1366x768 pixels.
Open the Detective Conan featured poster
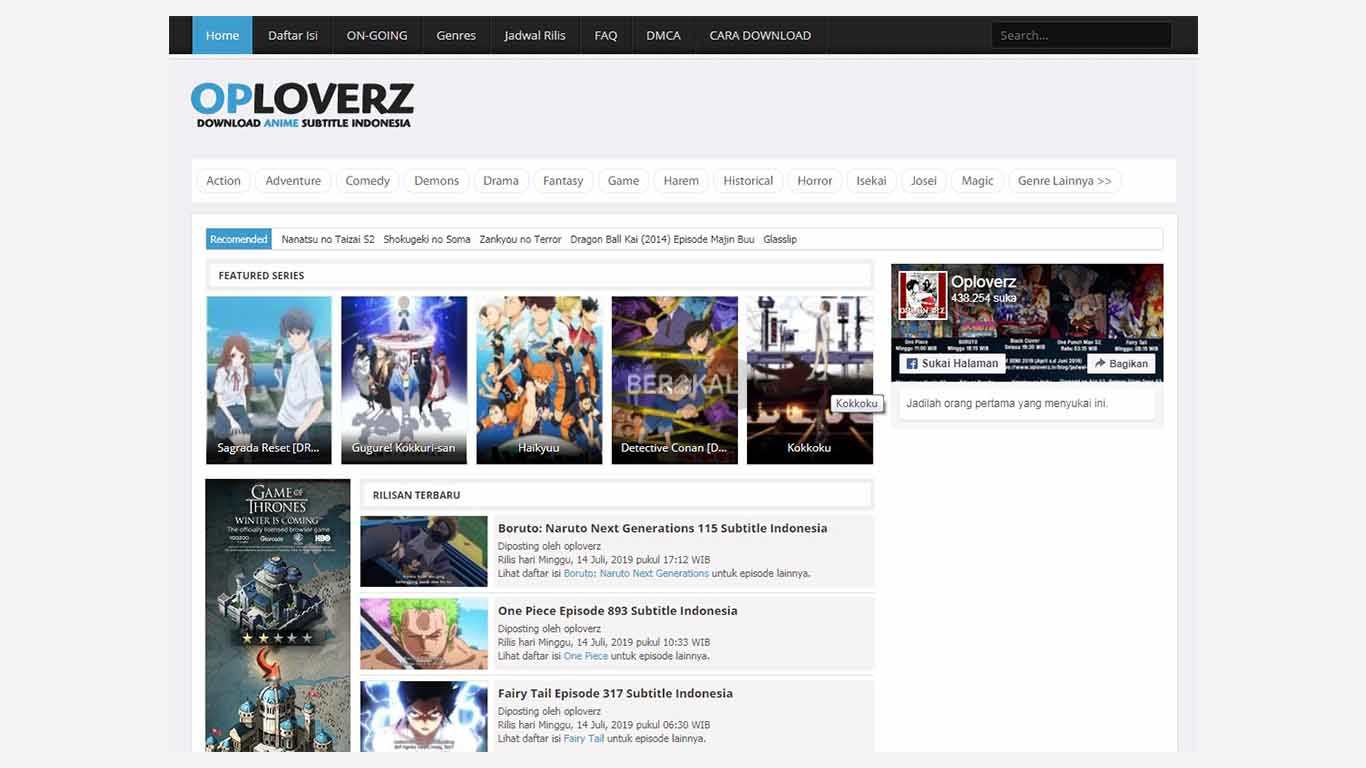pos(674,380)
